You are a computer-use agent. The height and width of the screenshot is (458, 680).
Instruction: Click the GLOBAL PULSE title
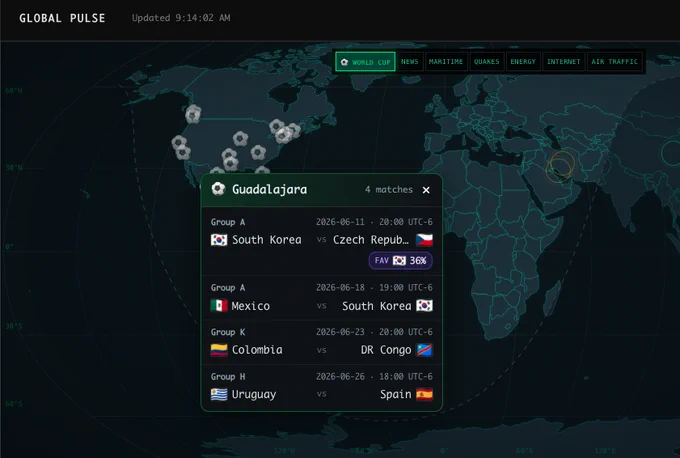pos(62,18)
